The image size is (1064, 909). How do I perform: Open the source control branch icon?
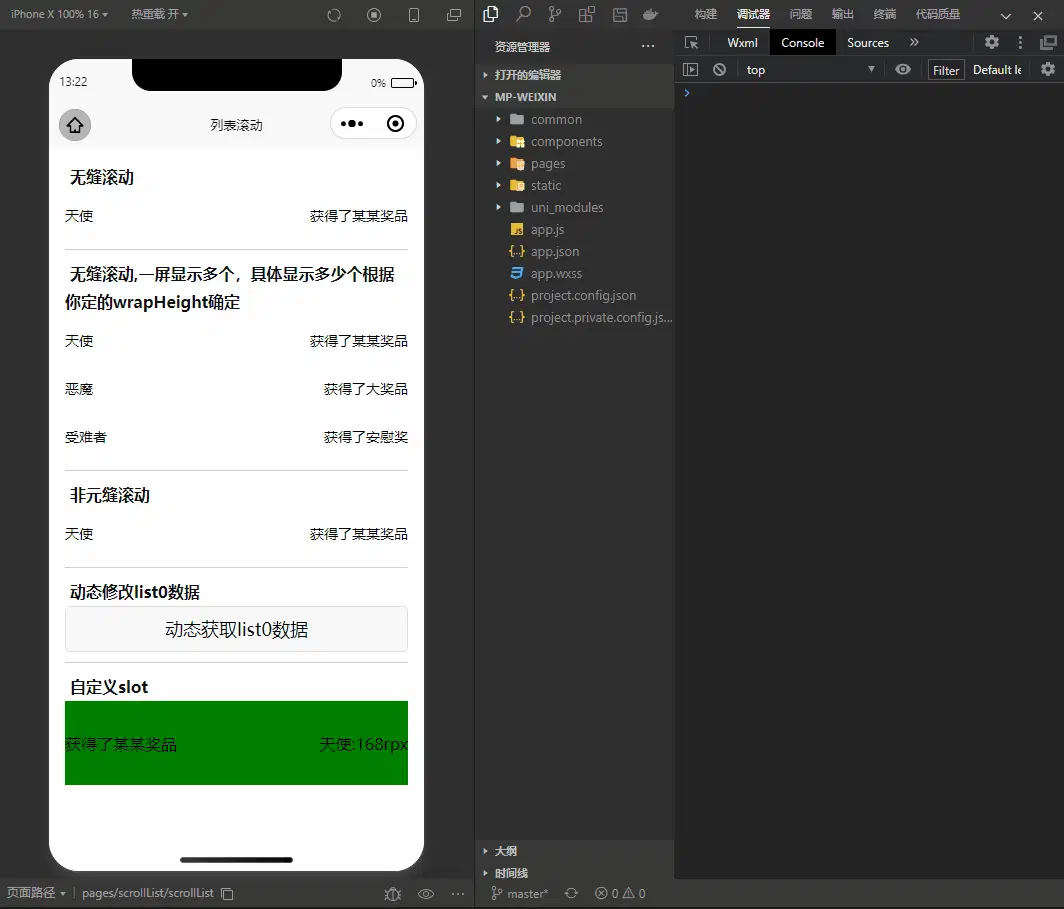[555, 14]
